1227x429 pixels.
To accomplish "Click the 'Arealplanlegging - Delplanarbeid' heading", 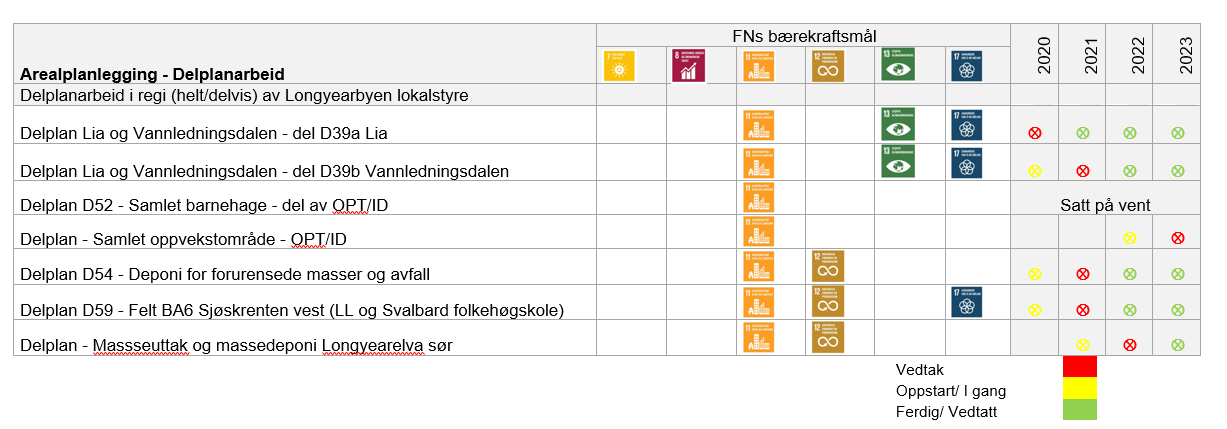I will [153, 74].
